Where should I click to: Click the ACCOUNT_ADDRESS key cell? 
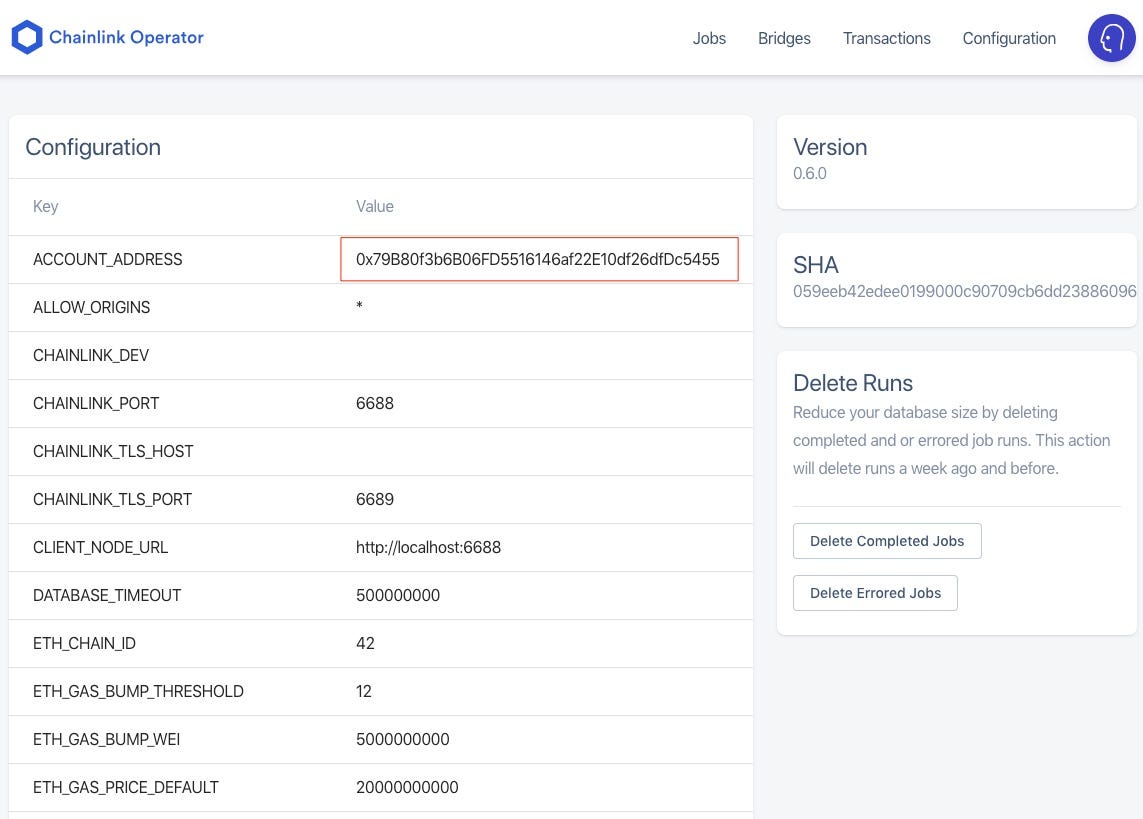tap(107, 259)
